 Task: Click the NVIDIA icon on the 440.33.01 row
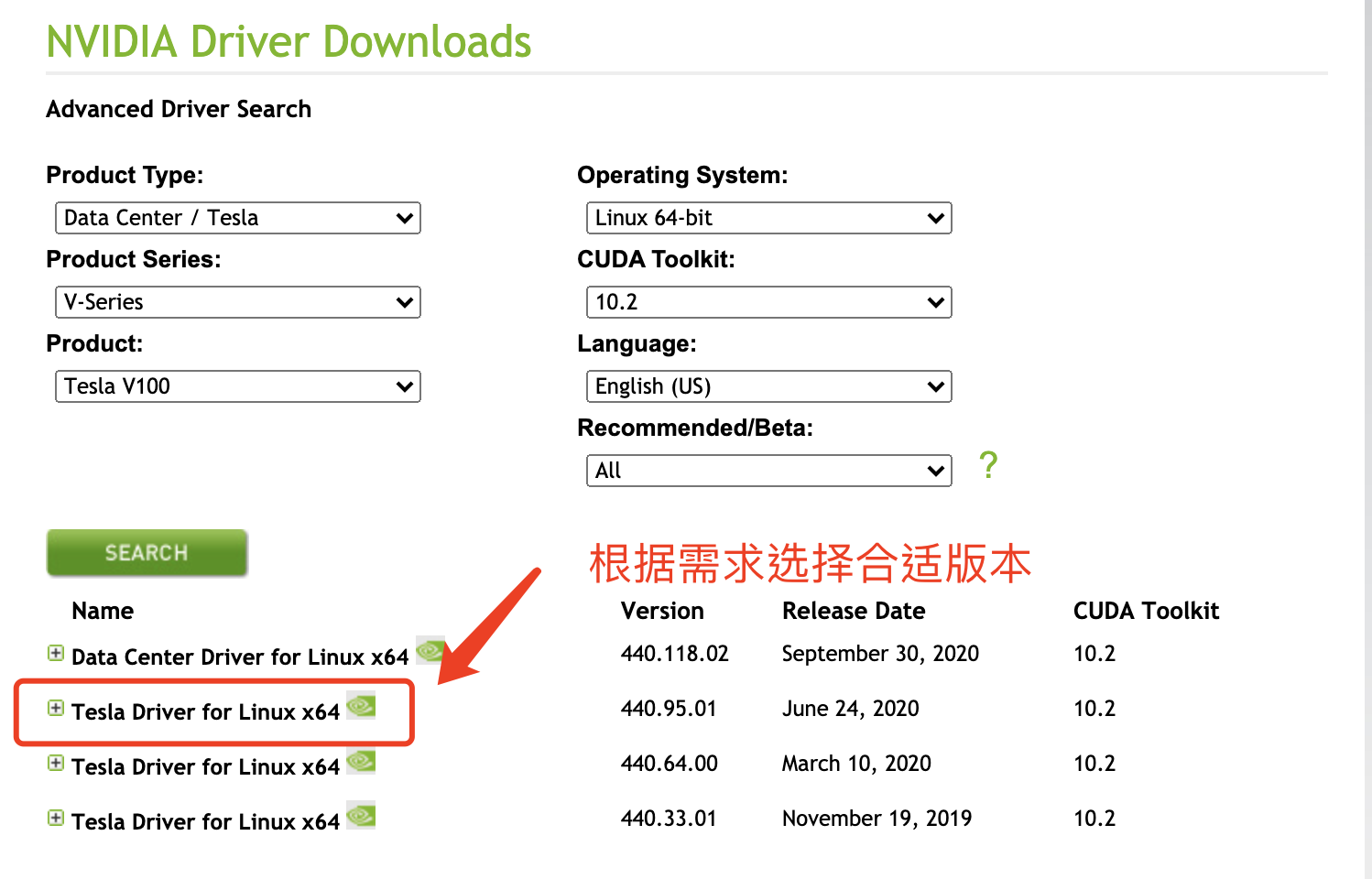coord(361,815)
